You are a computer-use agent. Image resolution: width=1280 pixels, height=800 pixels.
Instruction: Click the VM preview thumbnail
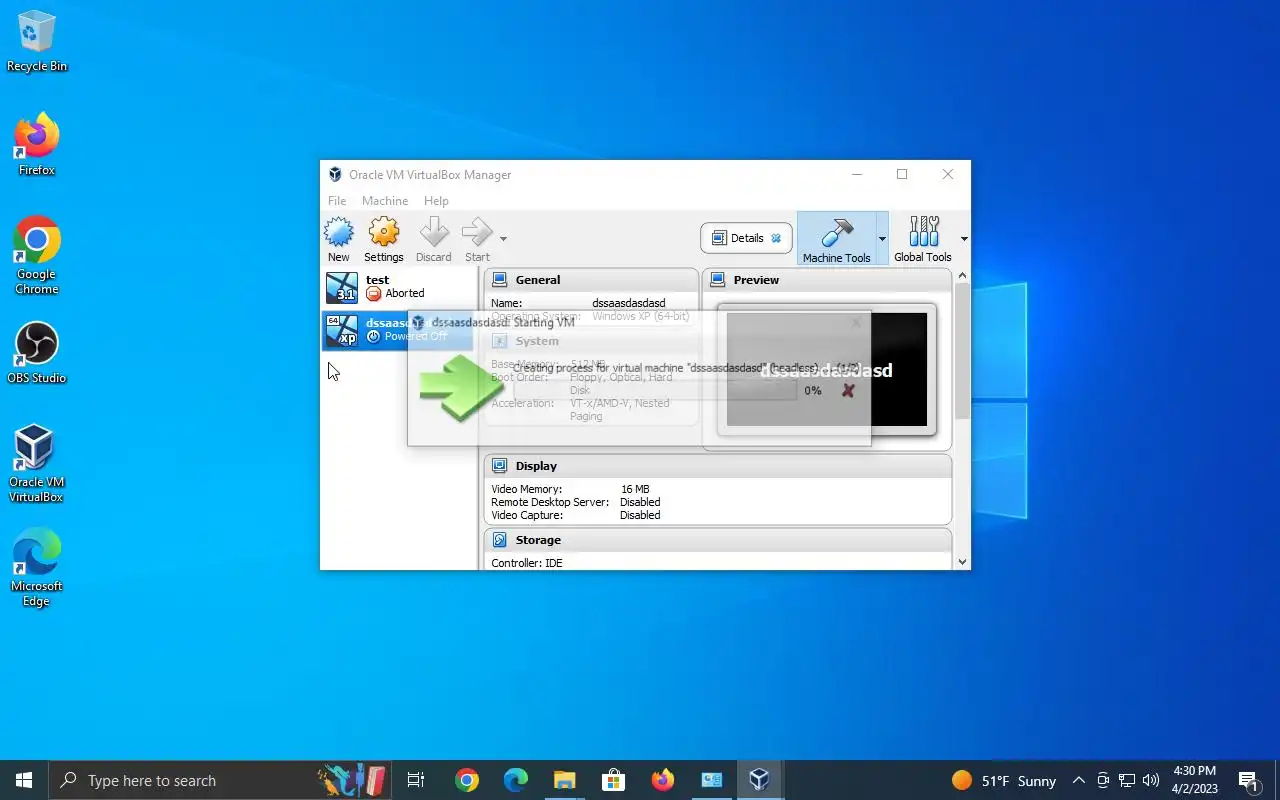coord(827,370)
